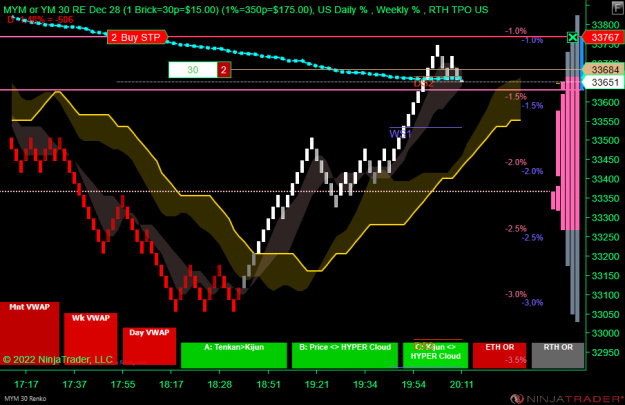Viewport: 625px width, 405px height.
Task: Click the ETH OR red indicator box
Action: point(499,355)
